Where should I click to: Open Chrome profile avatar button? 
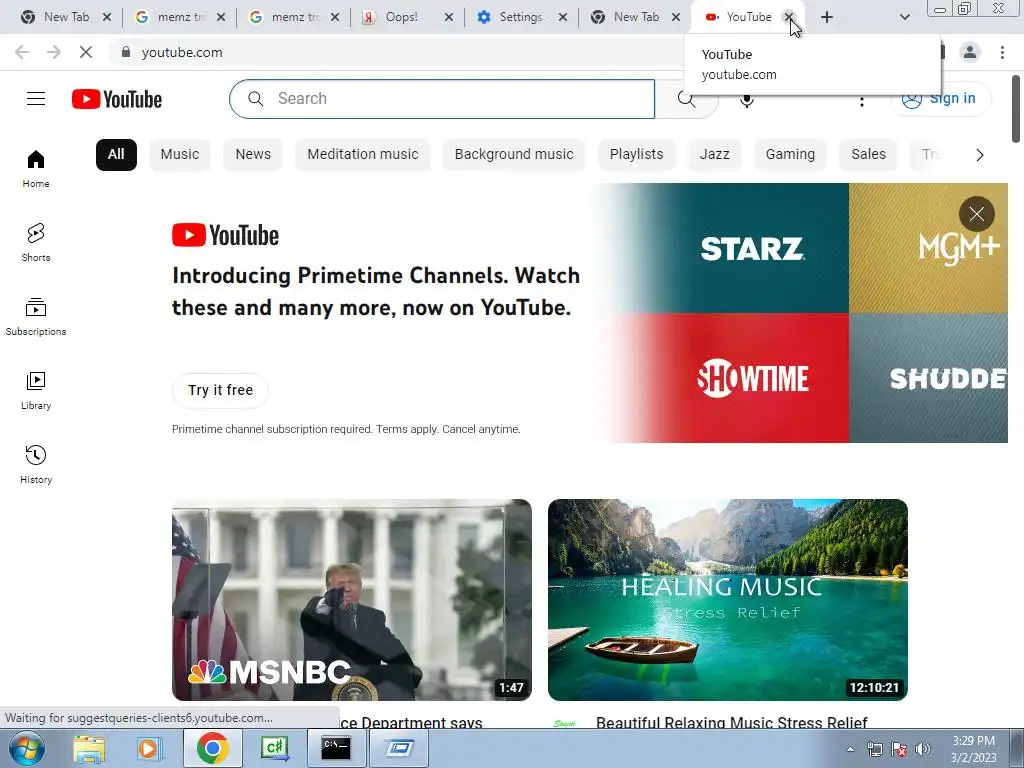[970, 52]
